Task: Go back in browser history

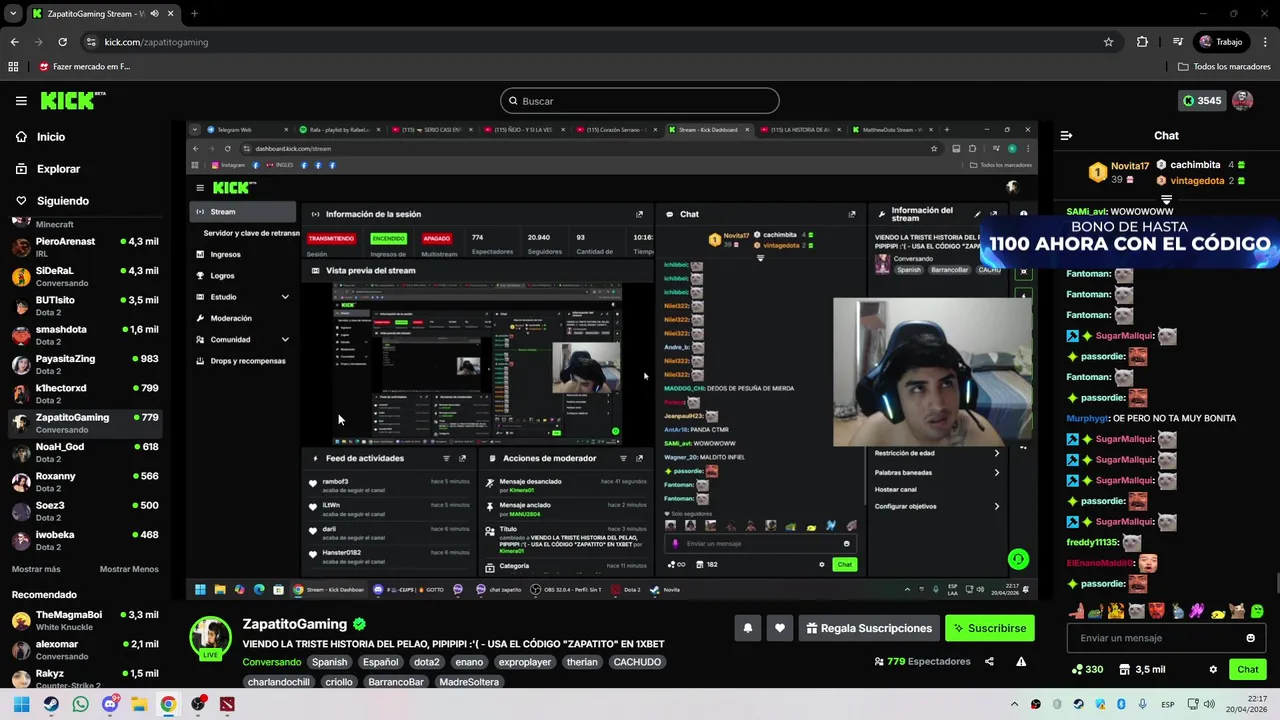Action: click(x=14, y=42)
